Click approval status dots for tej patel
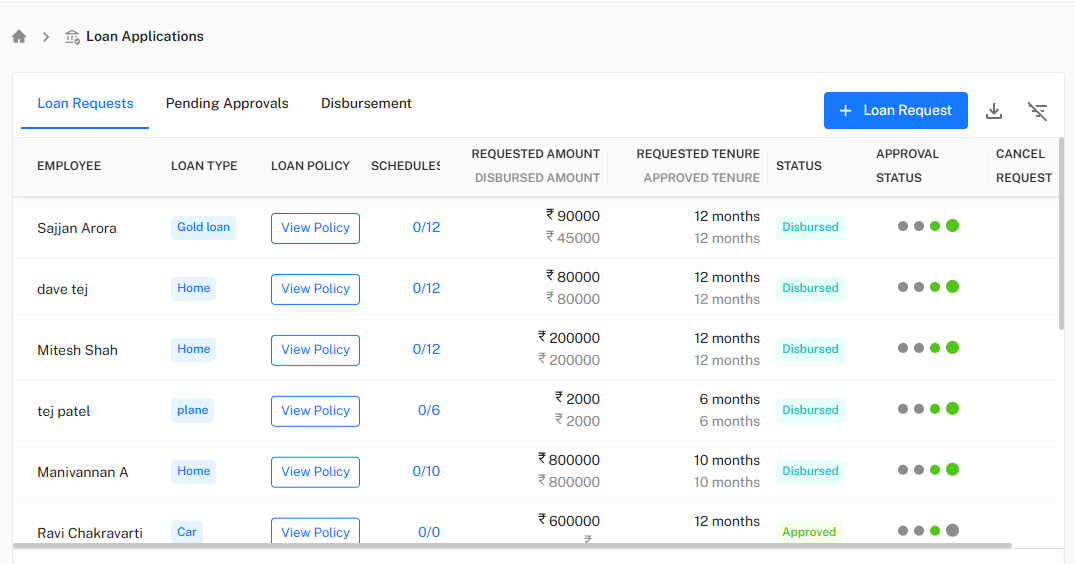The height and width of the screenshot is (564, 1075). coord(928,409)
